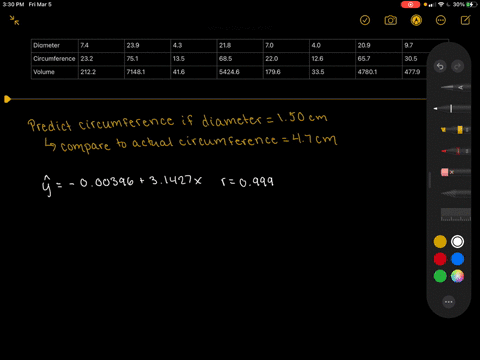Select the red pencil tool
480x360 pixels.
point(455,151)
